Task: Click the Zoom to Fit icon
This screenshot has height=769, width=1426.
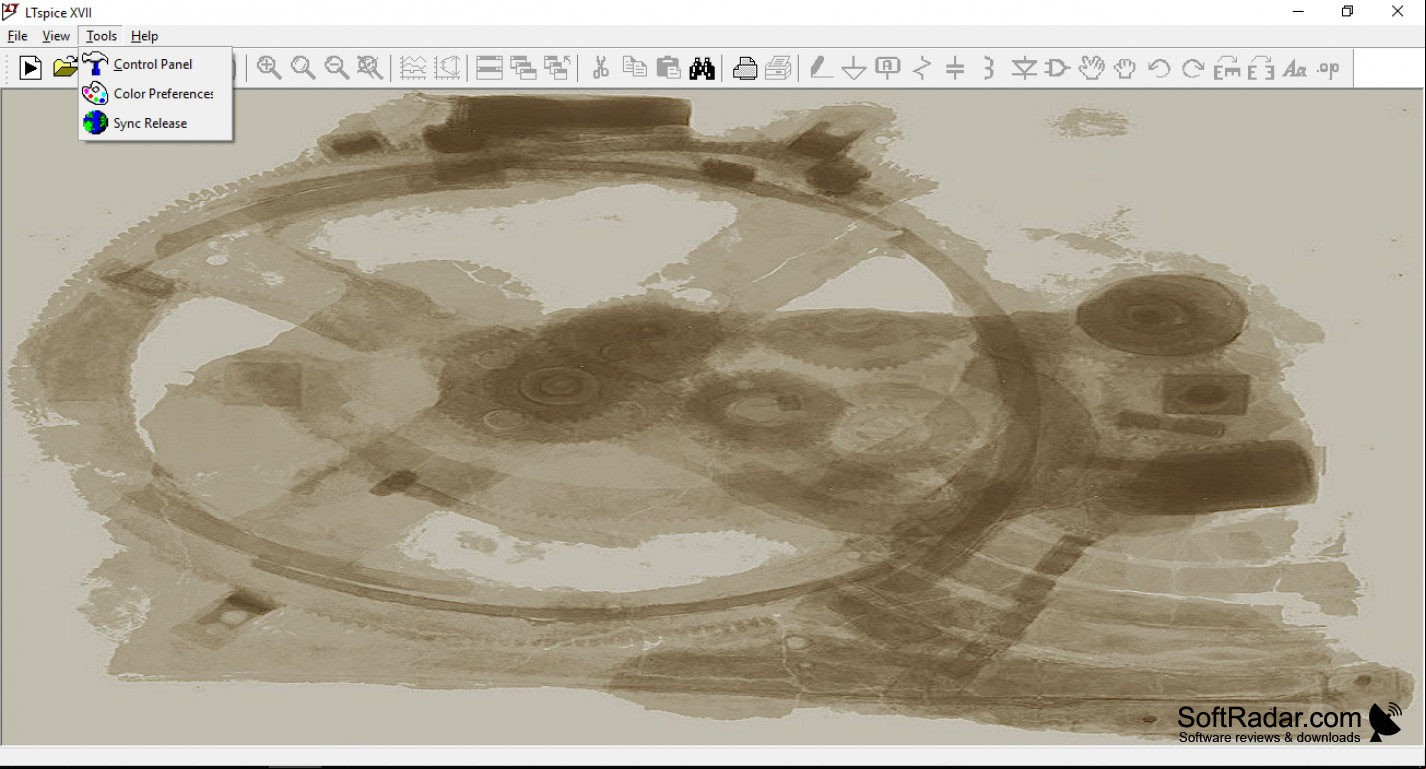Action: (370, 68)
